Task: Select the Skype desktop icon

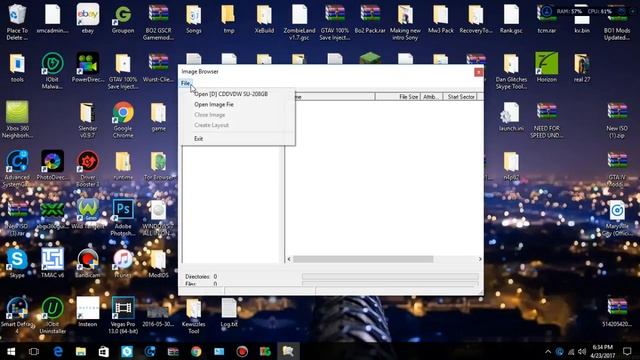Action: (17, 263)
